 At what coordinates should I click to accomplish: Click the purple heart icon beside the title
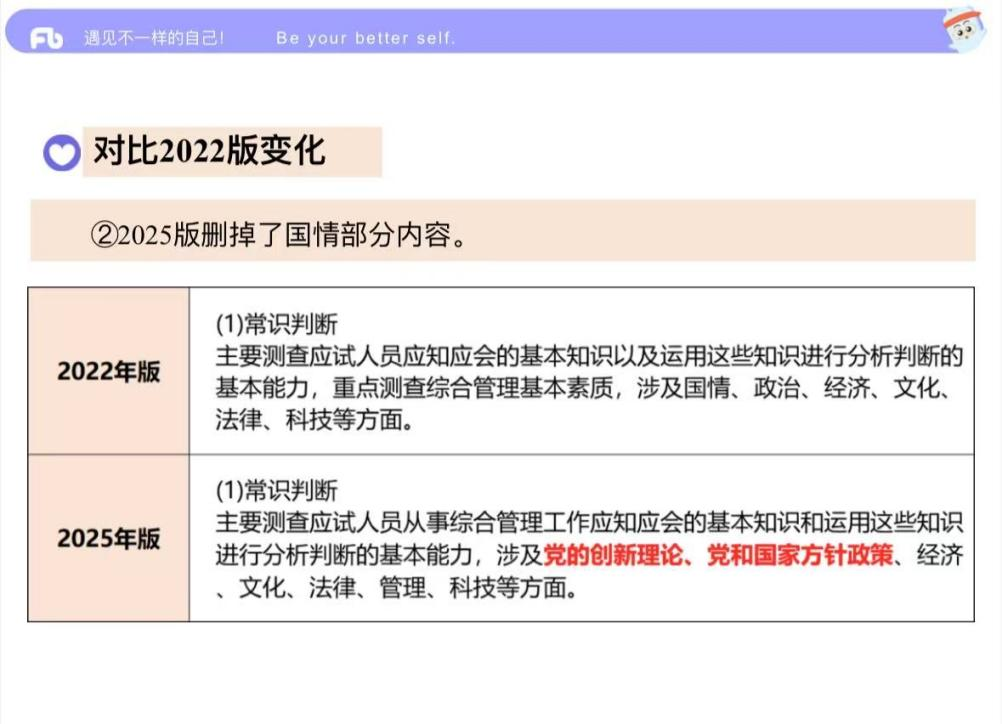coord(61,154)
